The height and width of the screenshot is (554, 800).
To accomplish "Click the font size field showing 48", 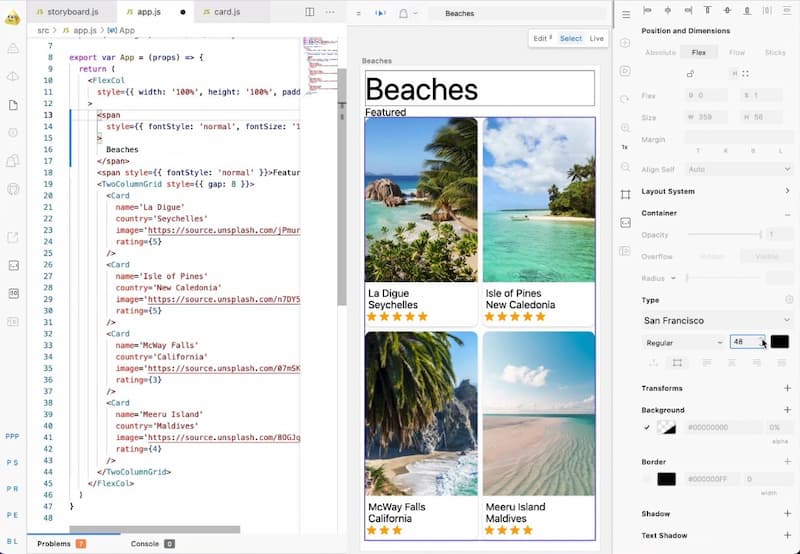I will coord(746,342).
